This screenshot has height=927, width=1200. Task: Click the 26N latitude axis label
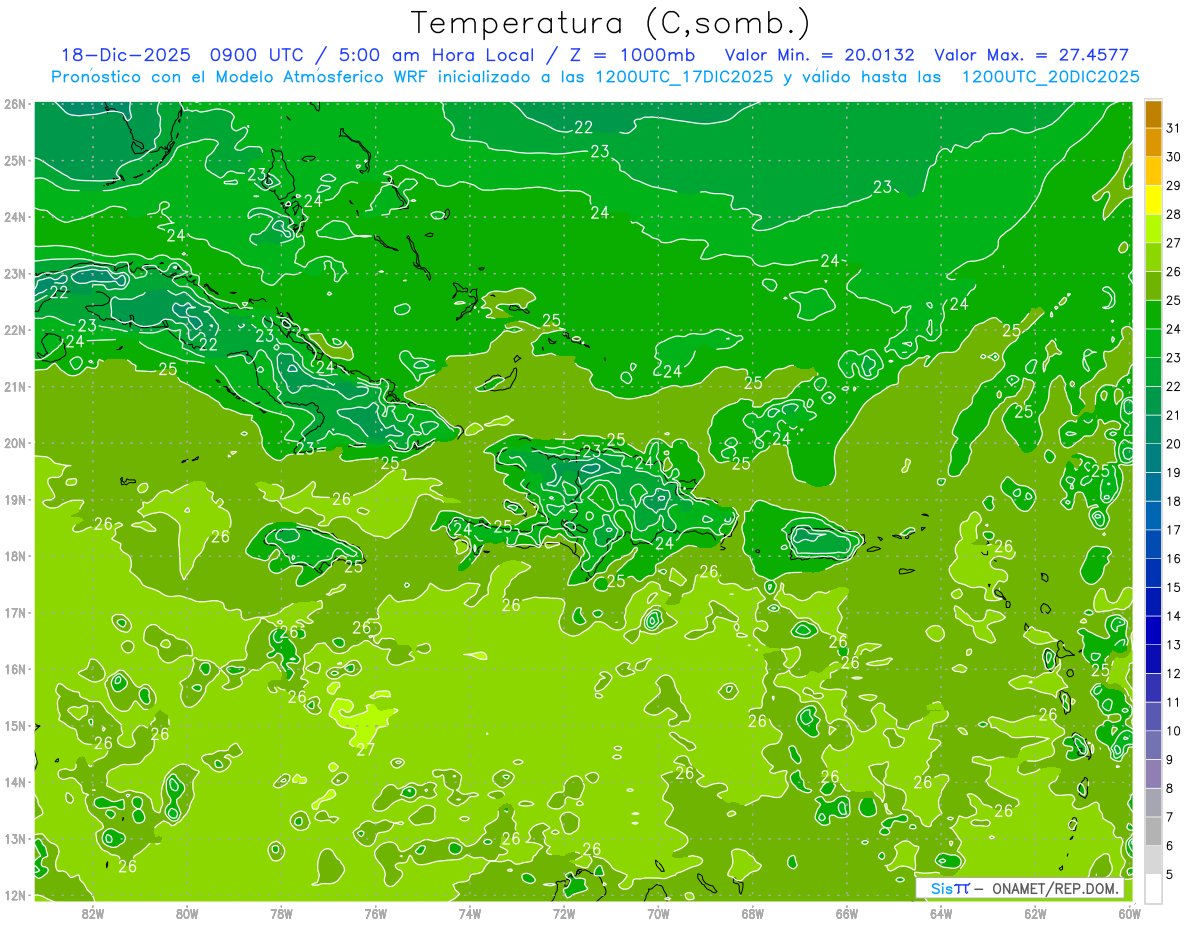click(x=15, y=104)
